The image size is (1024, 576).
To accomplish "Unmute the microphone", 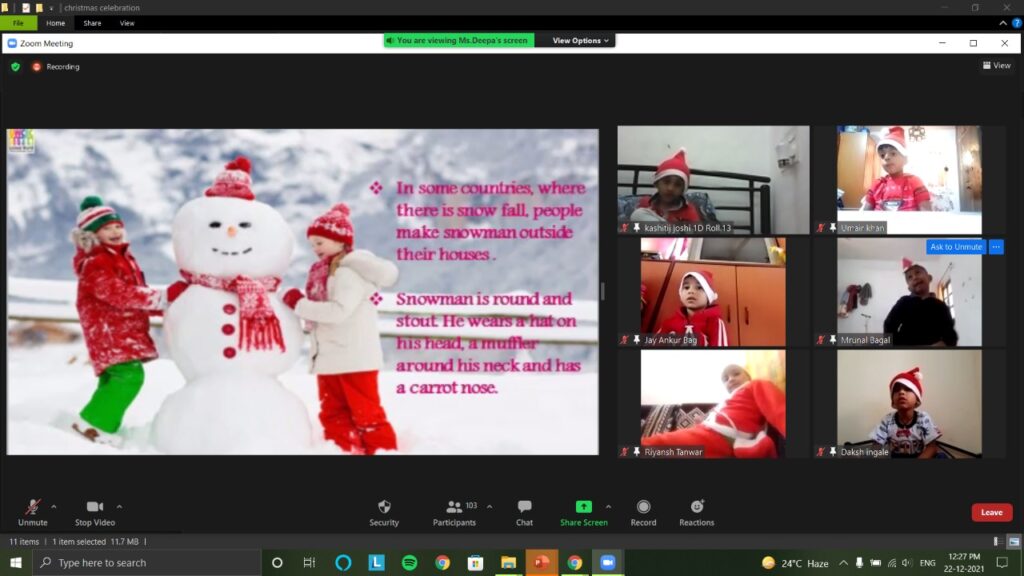I will [x=32, y=507].
